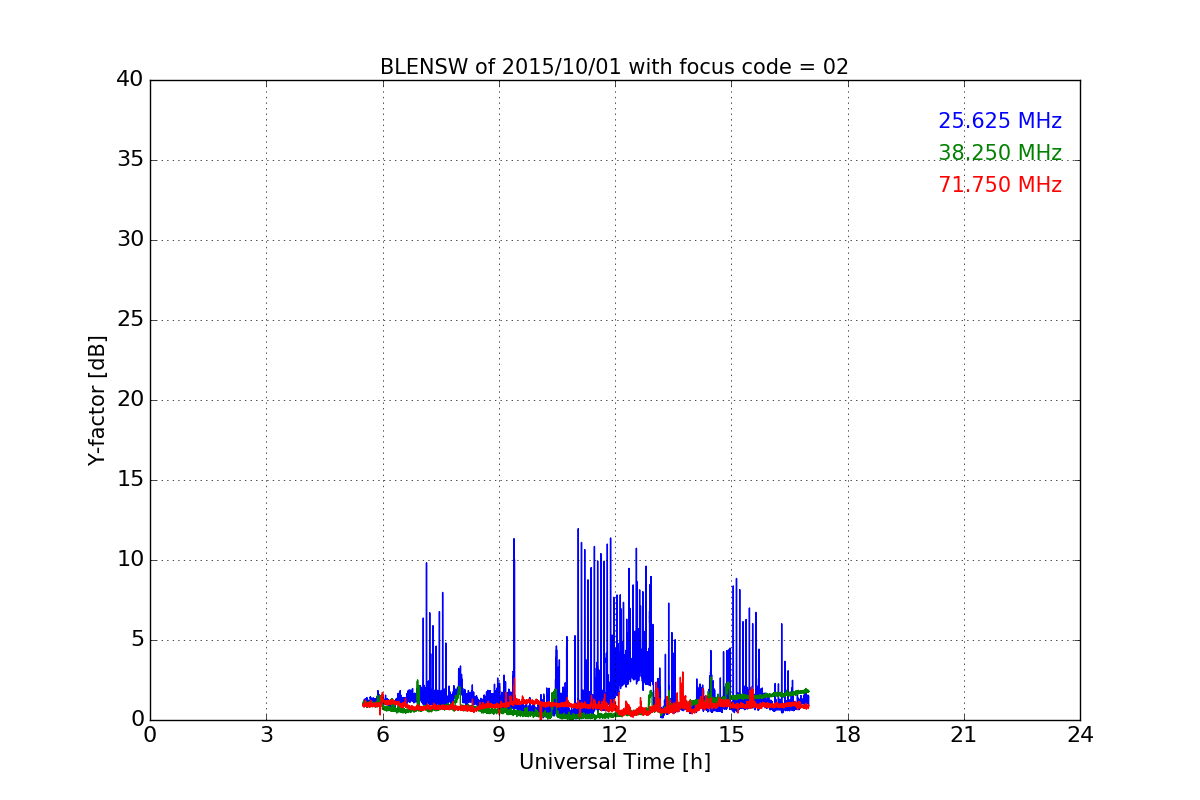Click the y-axis tick label '40'
Viewport: 1200px width, 800px height.
pyautogui.click(x=130, y=80)
